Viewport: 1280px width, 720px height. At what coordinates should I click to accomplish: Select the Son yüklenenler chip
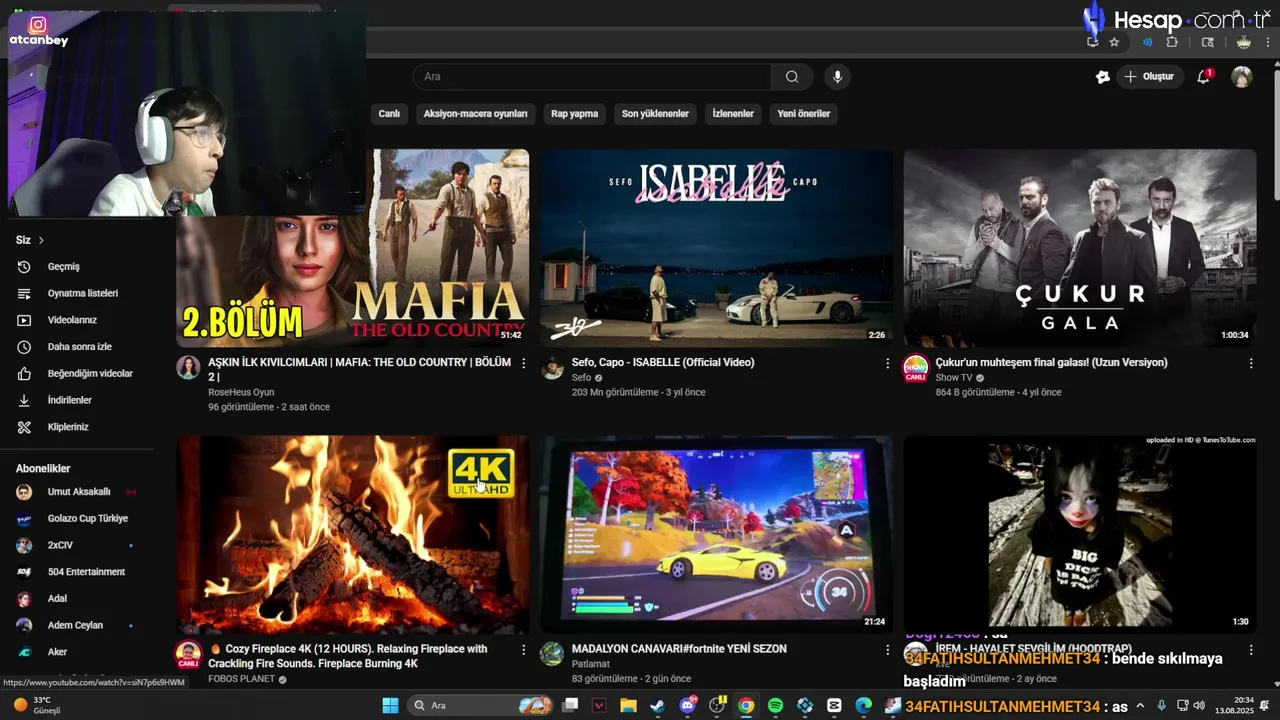click(x=655, y=114)
